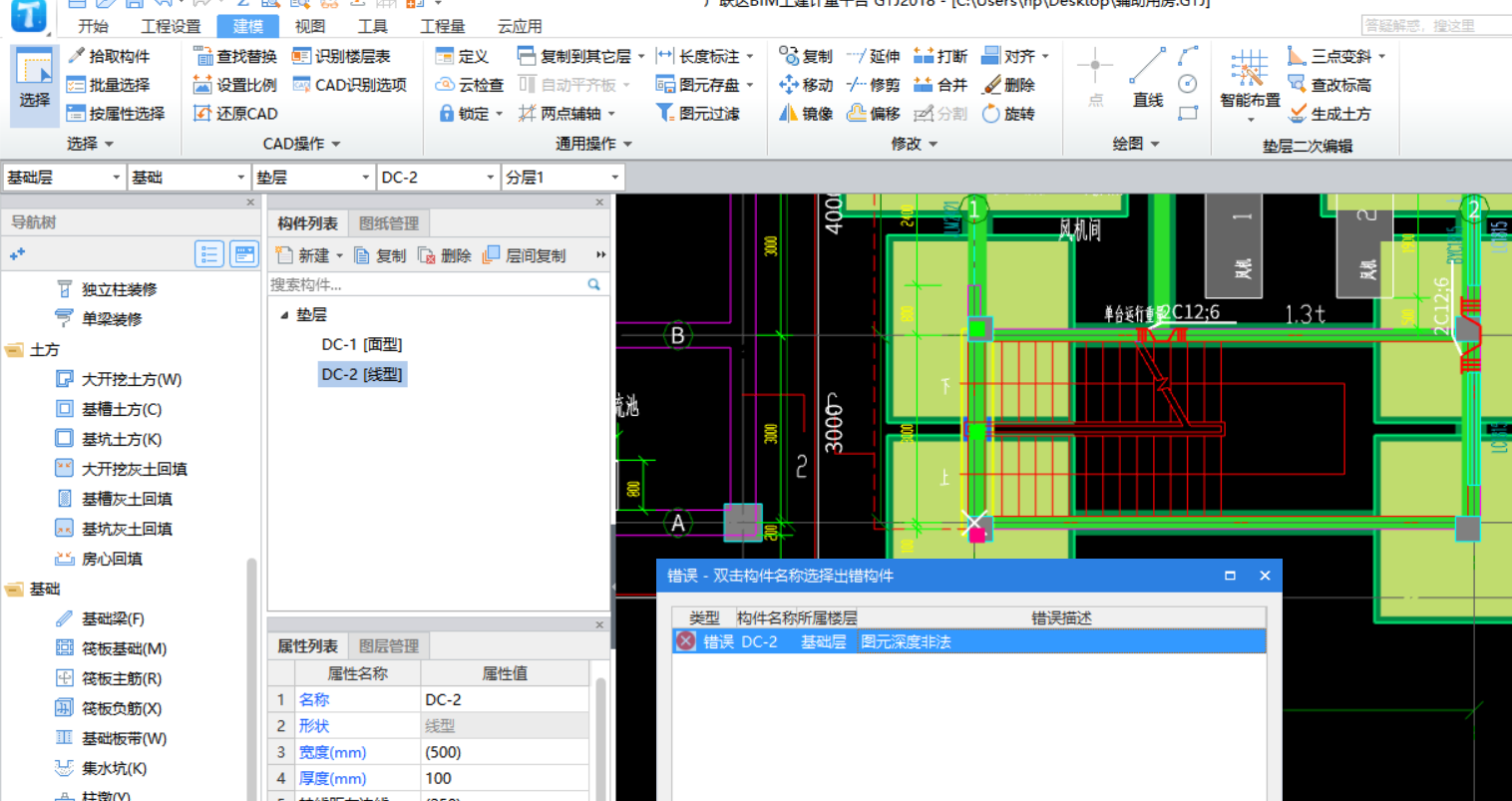Select the 合并 merge tool

[x=941, y=86]
